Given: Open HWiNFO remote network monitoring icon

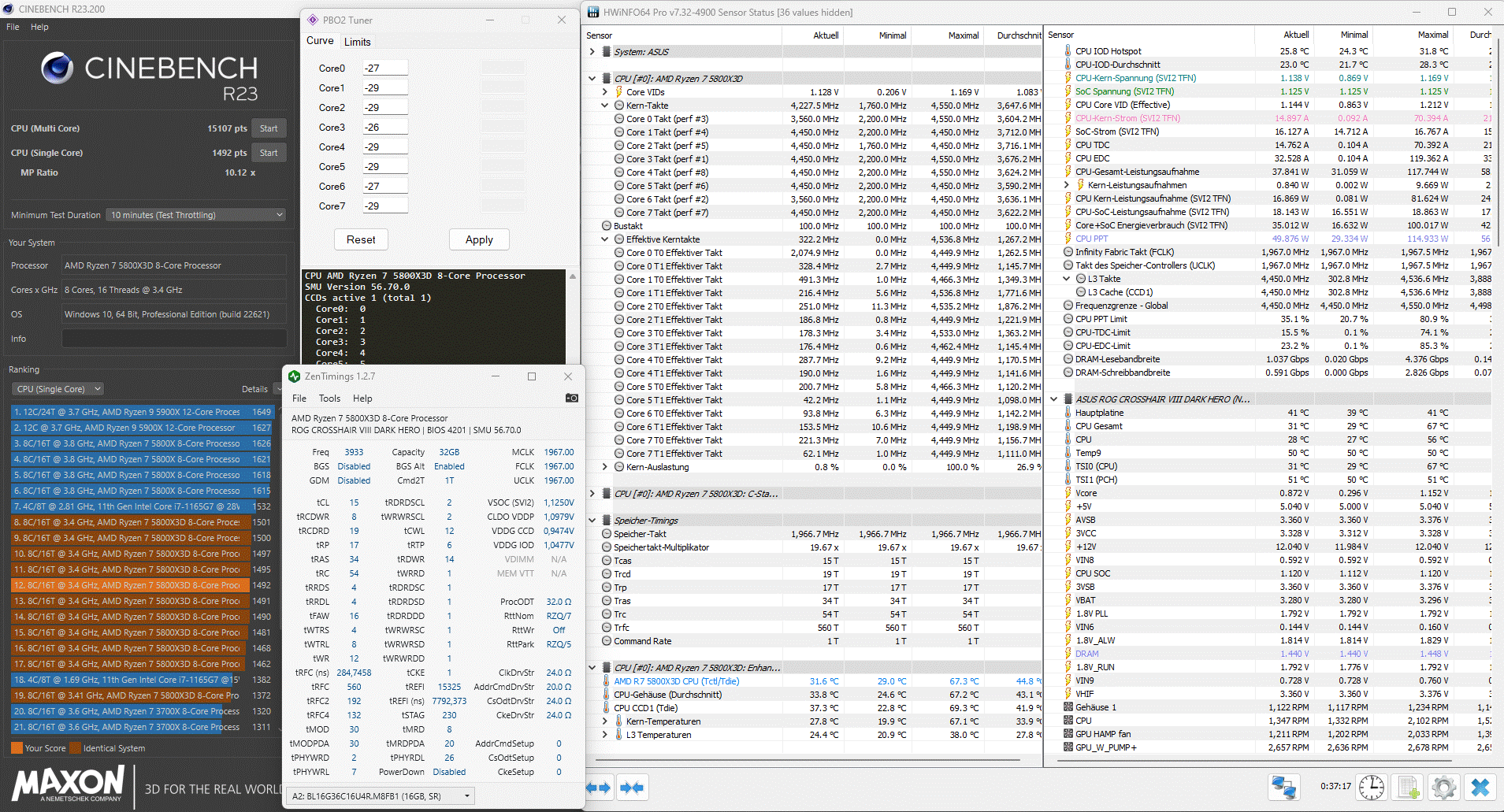Looking at the screenshot, I should [x=1283, y=787].
